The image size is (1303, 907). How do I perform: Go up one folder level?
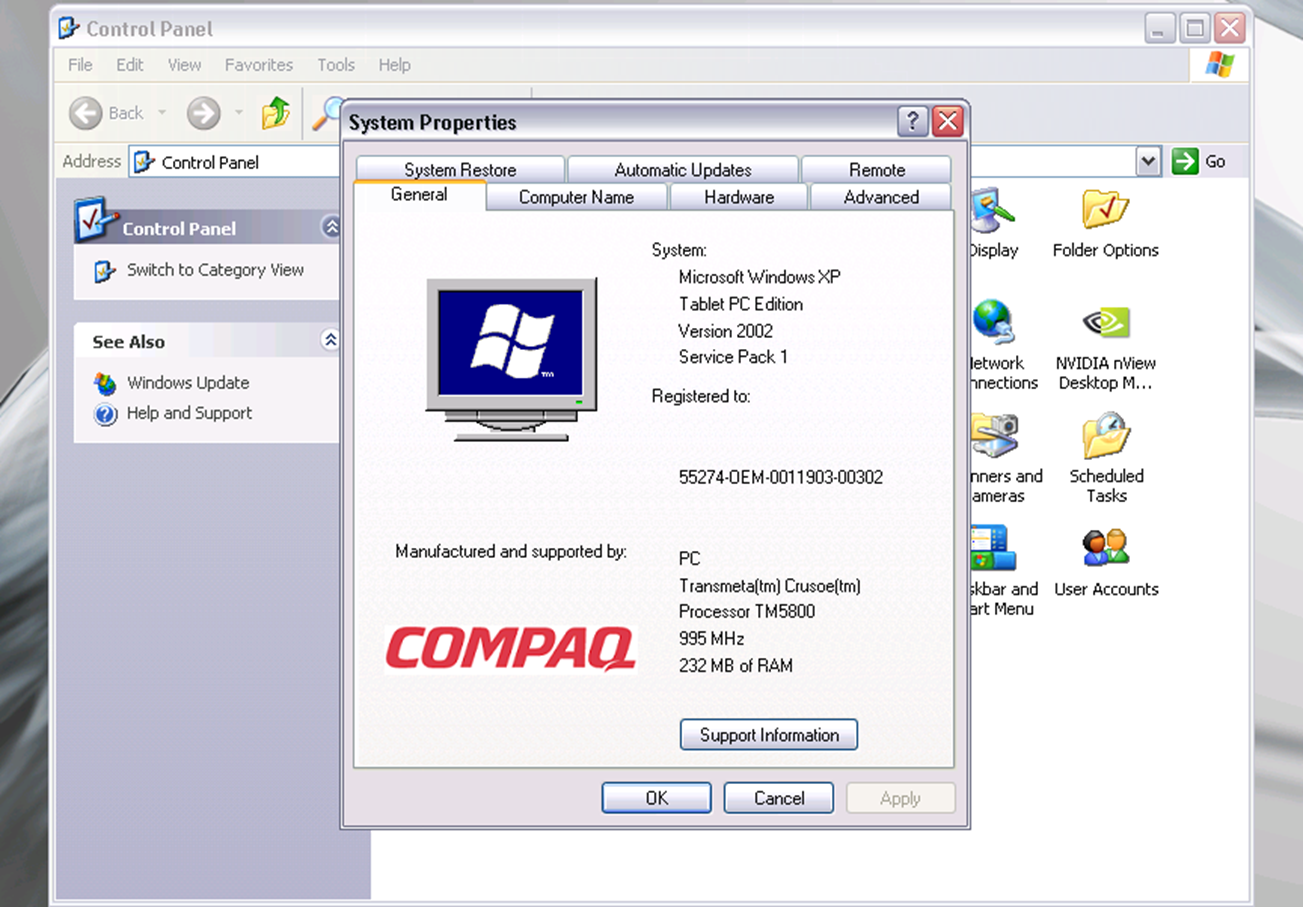tap(275, 113)
